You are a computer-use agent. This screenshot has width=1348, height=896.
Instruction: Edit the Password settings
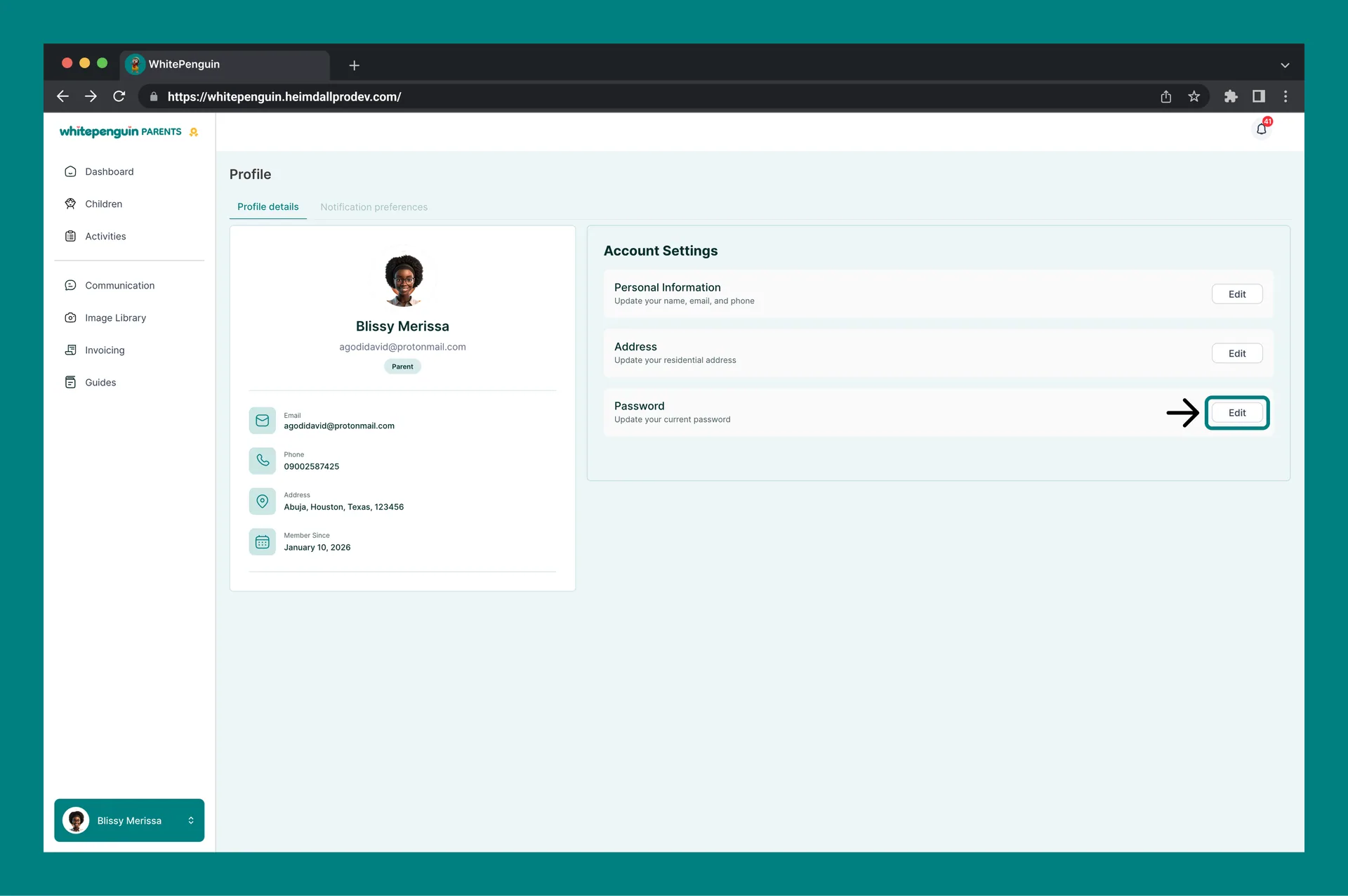pyautogui.click(x=1237, y=413)
